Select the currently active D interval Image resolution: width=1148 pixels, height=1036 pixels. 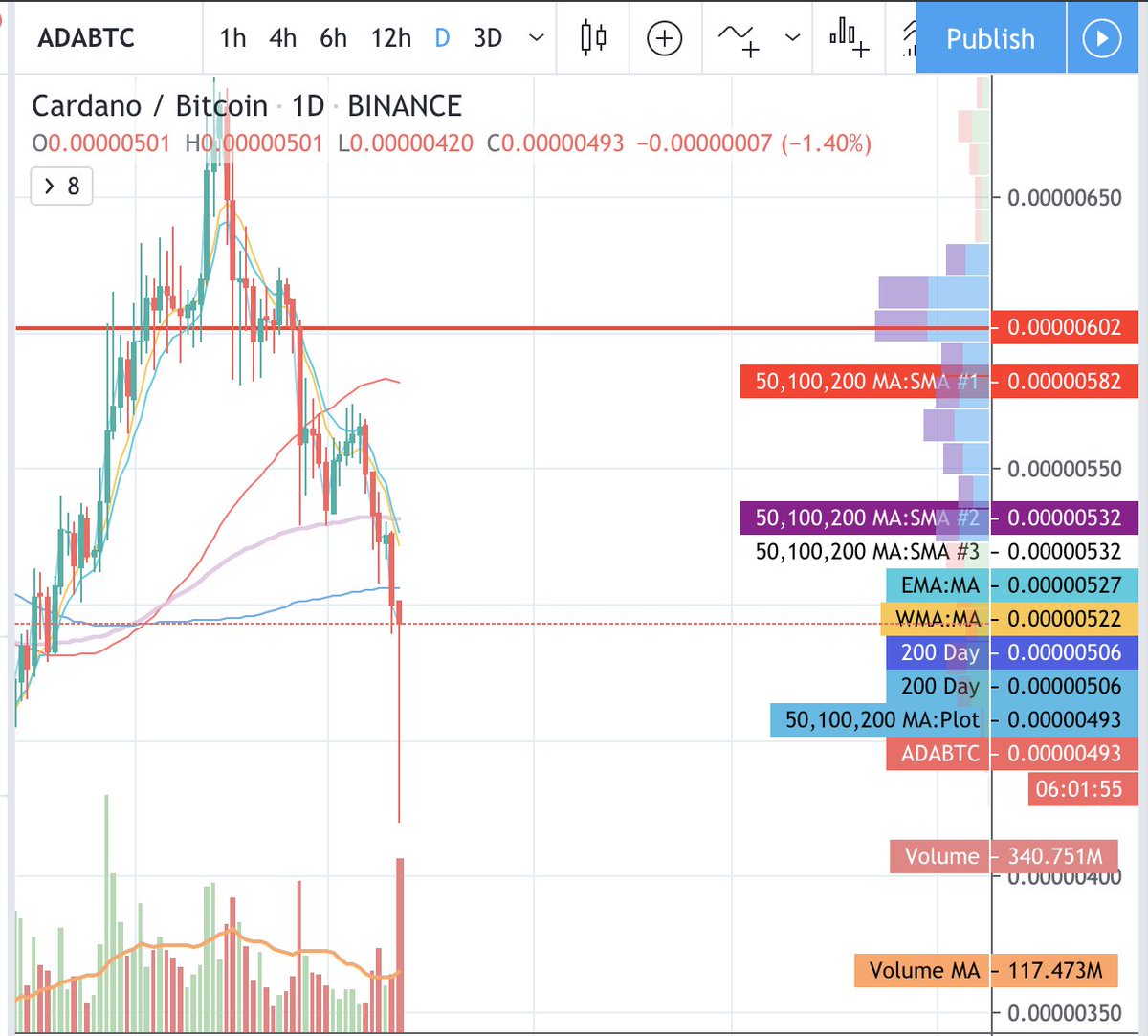point(443,38)
